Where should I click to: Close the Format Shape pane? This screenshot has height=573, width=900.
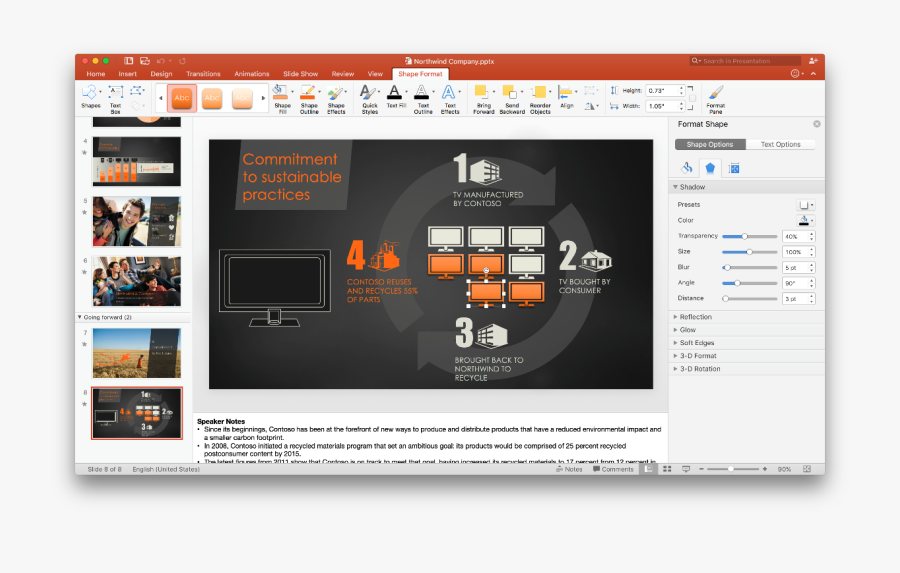point(817,124)
